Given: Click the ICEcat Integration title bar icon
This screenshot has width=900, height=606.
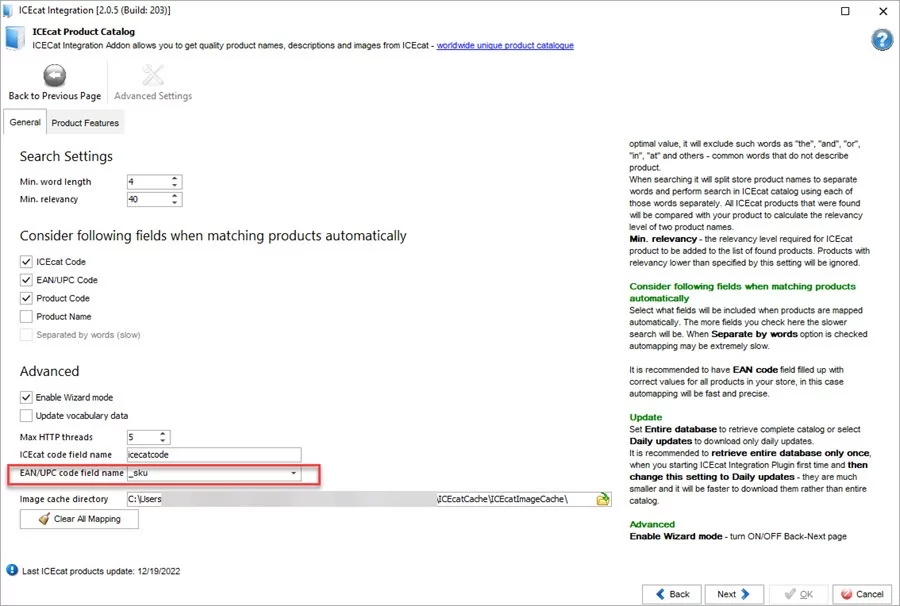Looking at the screenshot, I should pyautogui.click(x=10, y=11).
